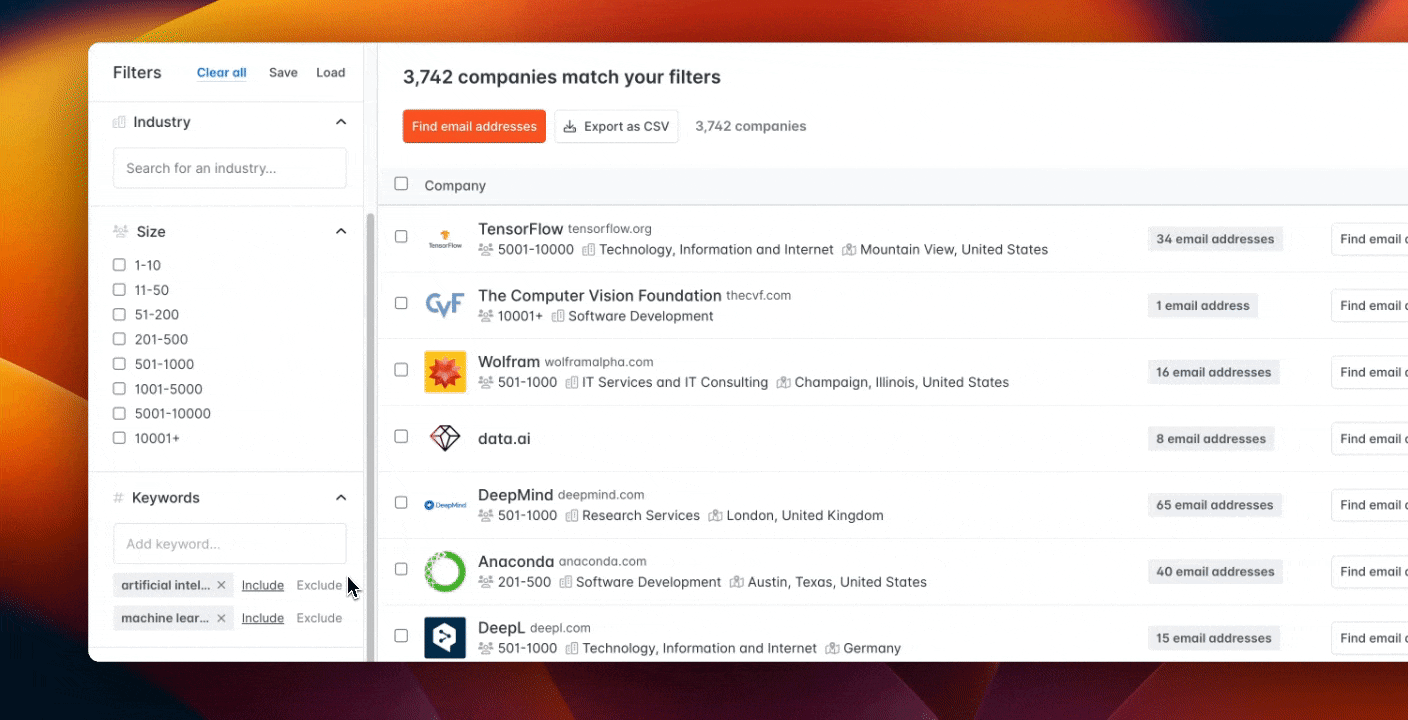
Task: Open the TensorFlow company name
Action: tap(521, 229)
